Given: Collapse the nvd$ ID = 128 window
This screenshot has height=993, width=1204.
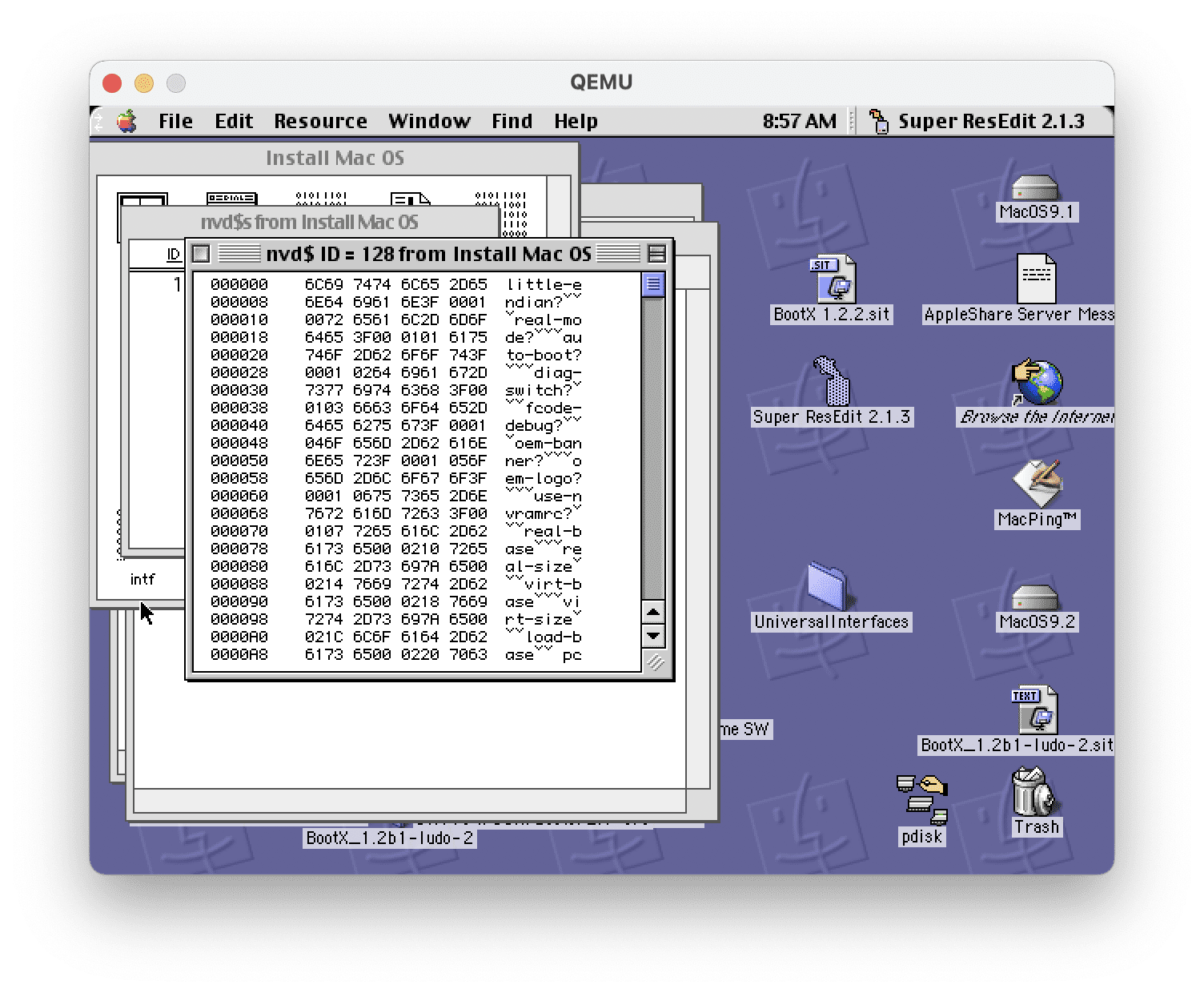Looking at the screenshot, I should click(656, 254).
